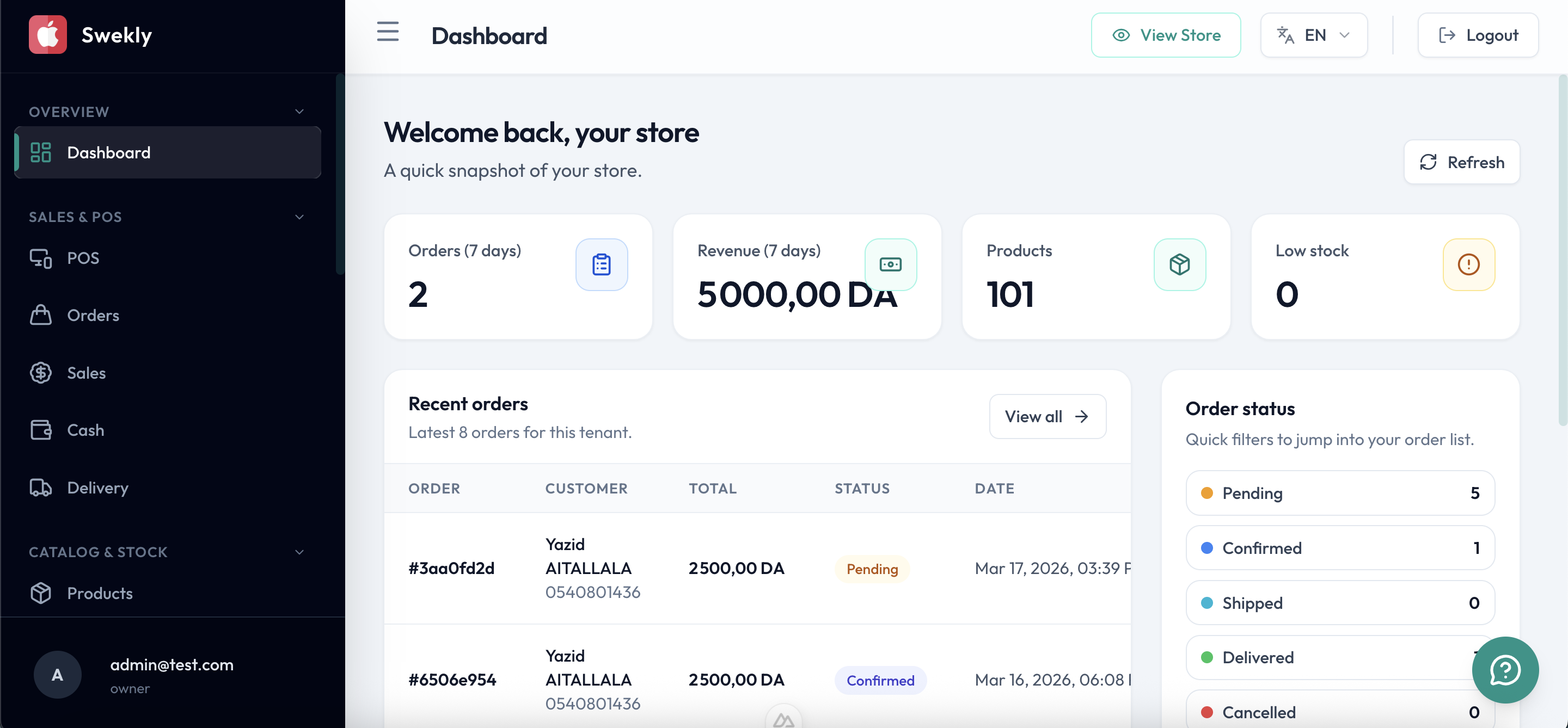Viewport: 1568px width, 728px height.
Task: Collapse the OVERVIEW section
Action: (299, 110)
